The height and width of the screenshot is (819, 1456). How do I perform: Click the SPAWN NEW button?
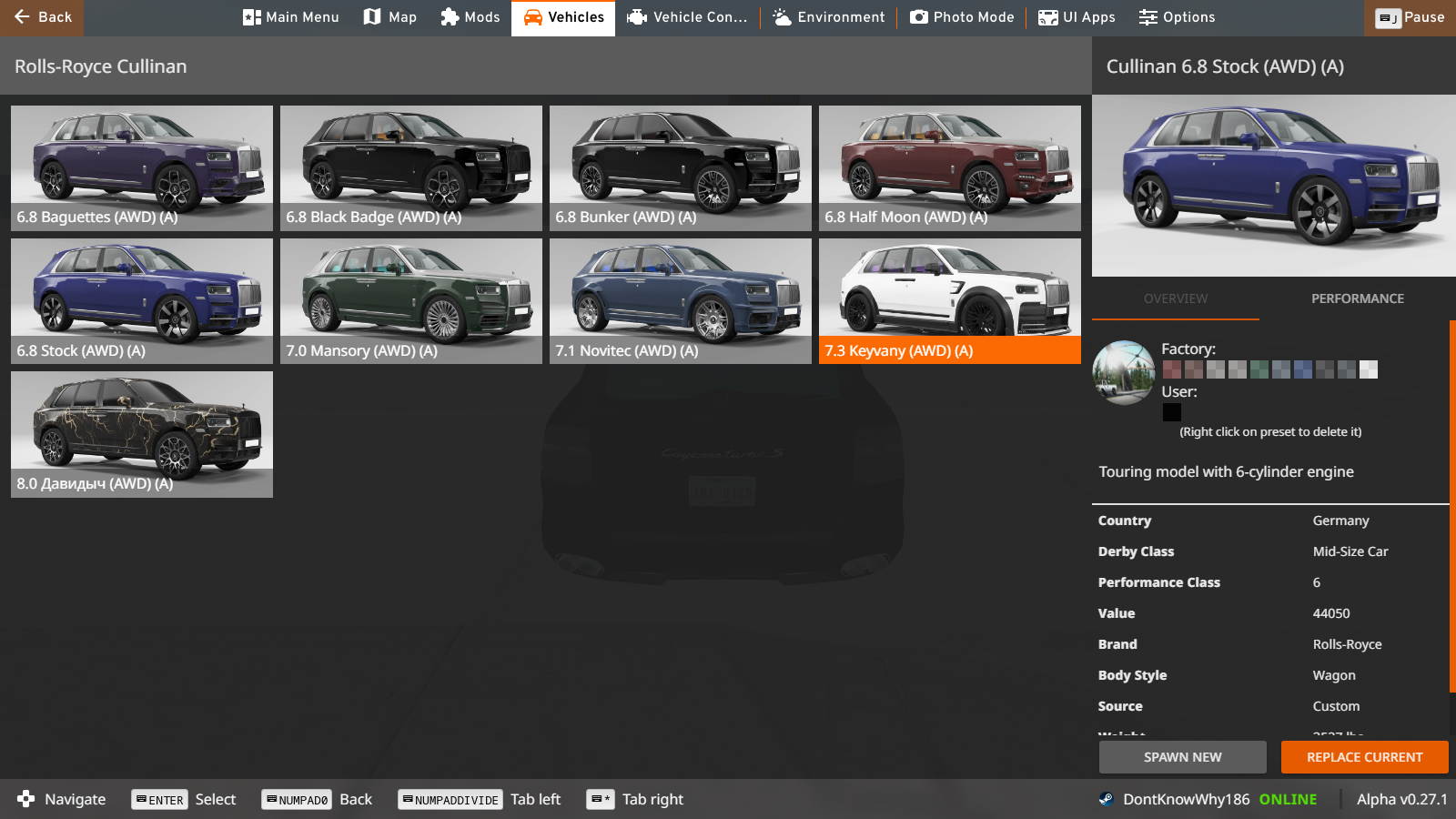(1182, 757)
